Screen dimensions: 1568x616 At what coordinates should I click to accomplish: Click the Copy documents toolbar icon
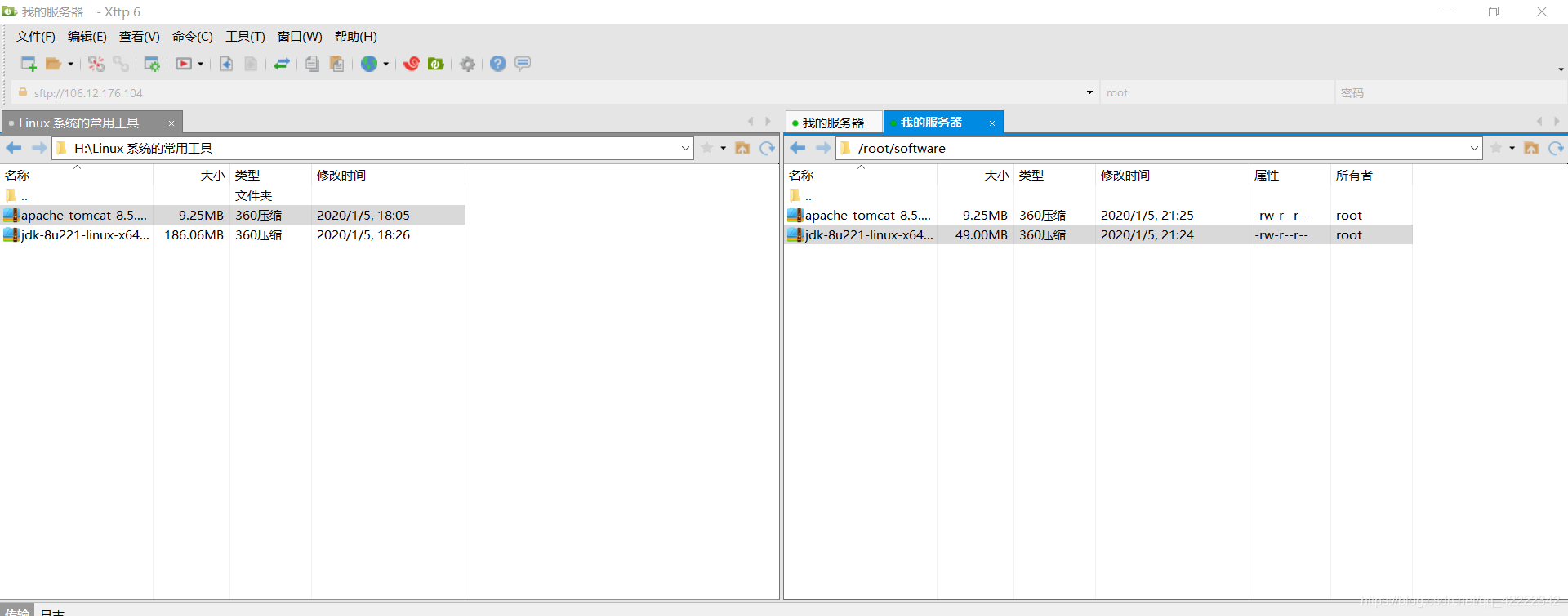pyautogui.click(x=312, y=64)
